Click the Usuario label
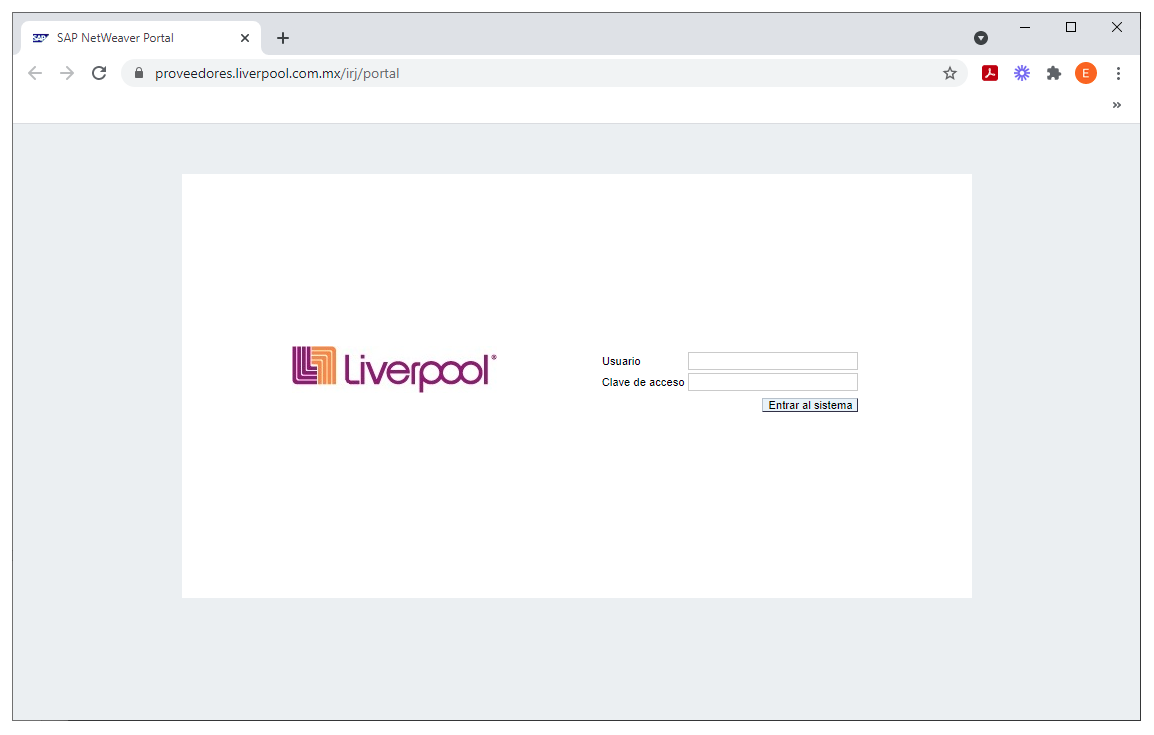1154x735 pixels. pyautogui.click(x=621, y=361)
